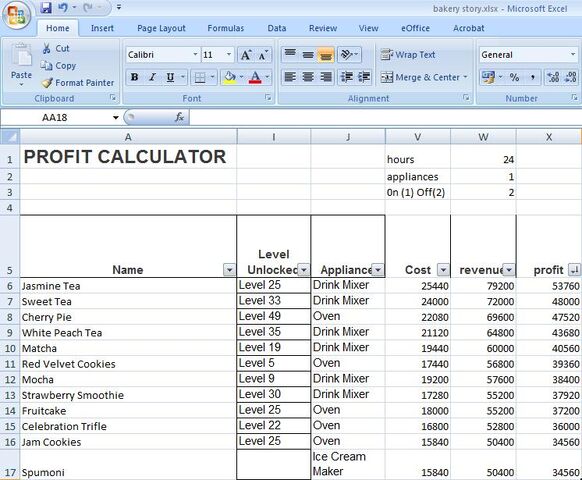This screenshot has height=480, width=582.
Task: Select all cells with corner button
Action: click(10, 137)
